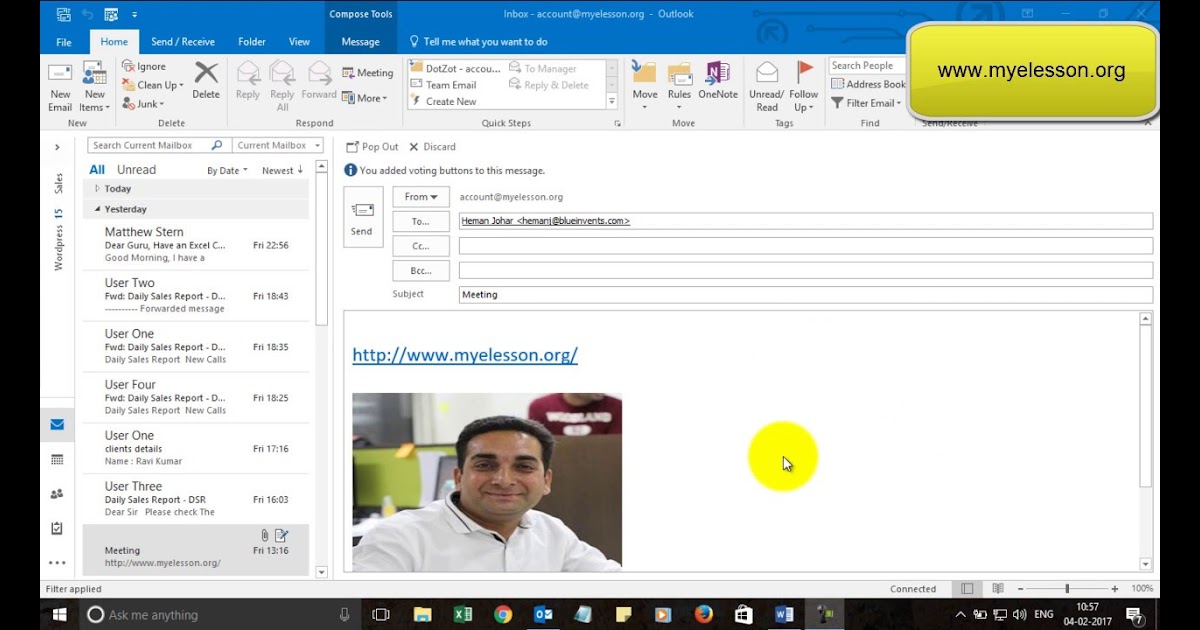1200x630 pixels.
Task: Switch to Mail view
Action: 57,425
